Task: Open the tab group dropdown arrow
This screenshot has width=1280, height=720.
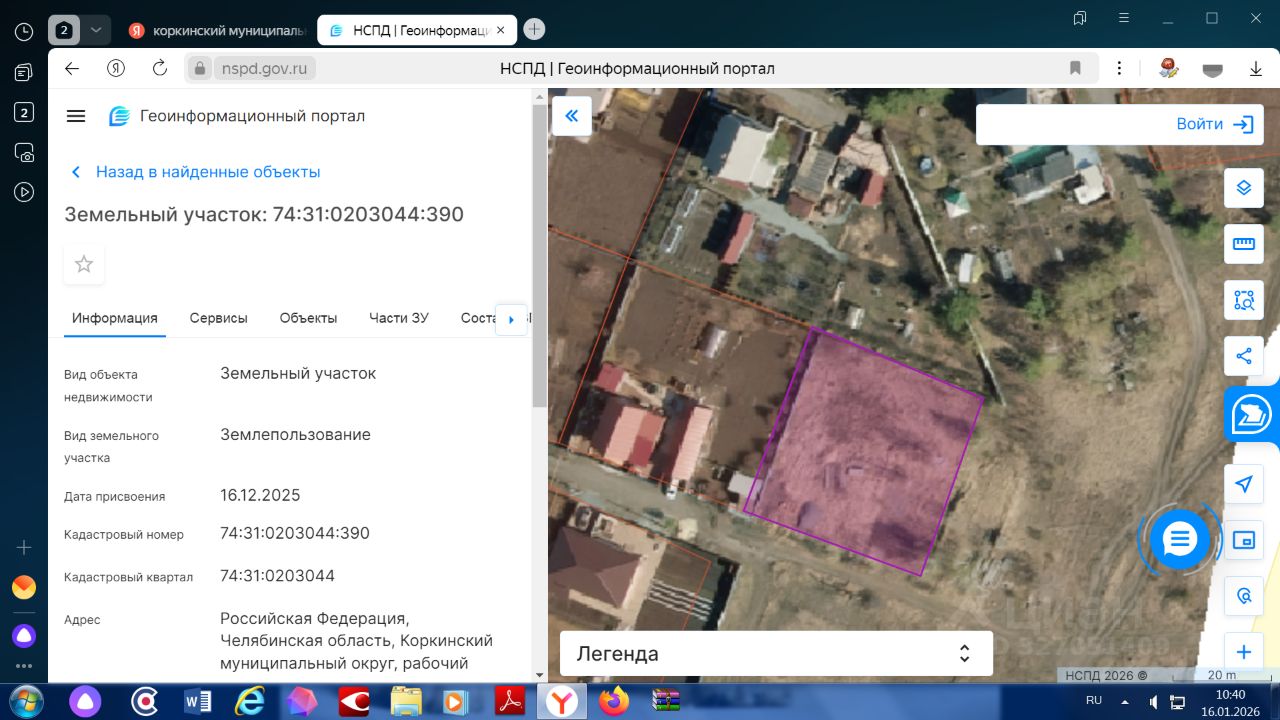Action: click(95, 30)
